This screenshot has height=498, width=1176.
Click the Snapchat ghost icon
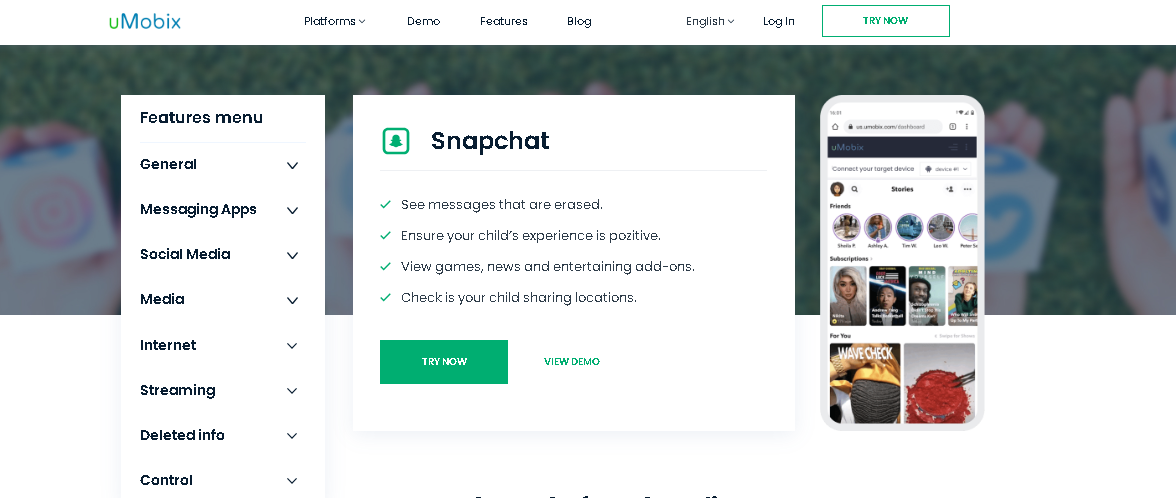click(x=396, y=141)
